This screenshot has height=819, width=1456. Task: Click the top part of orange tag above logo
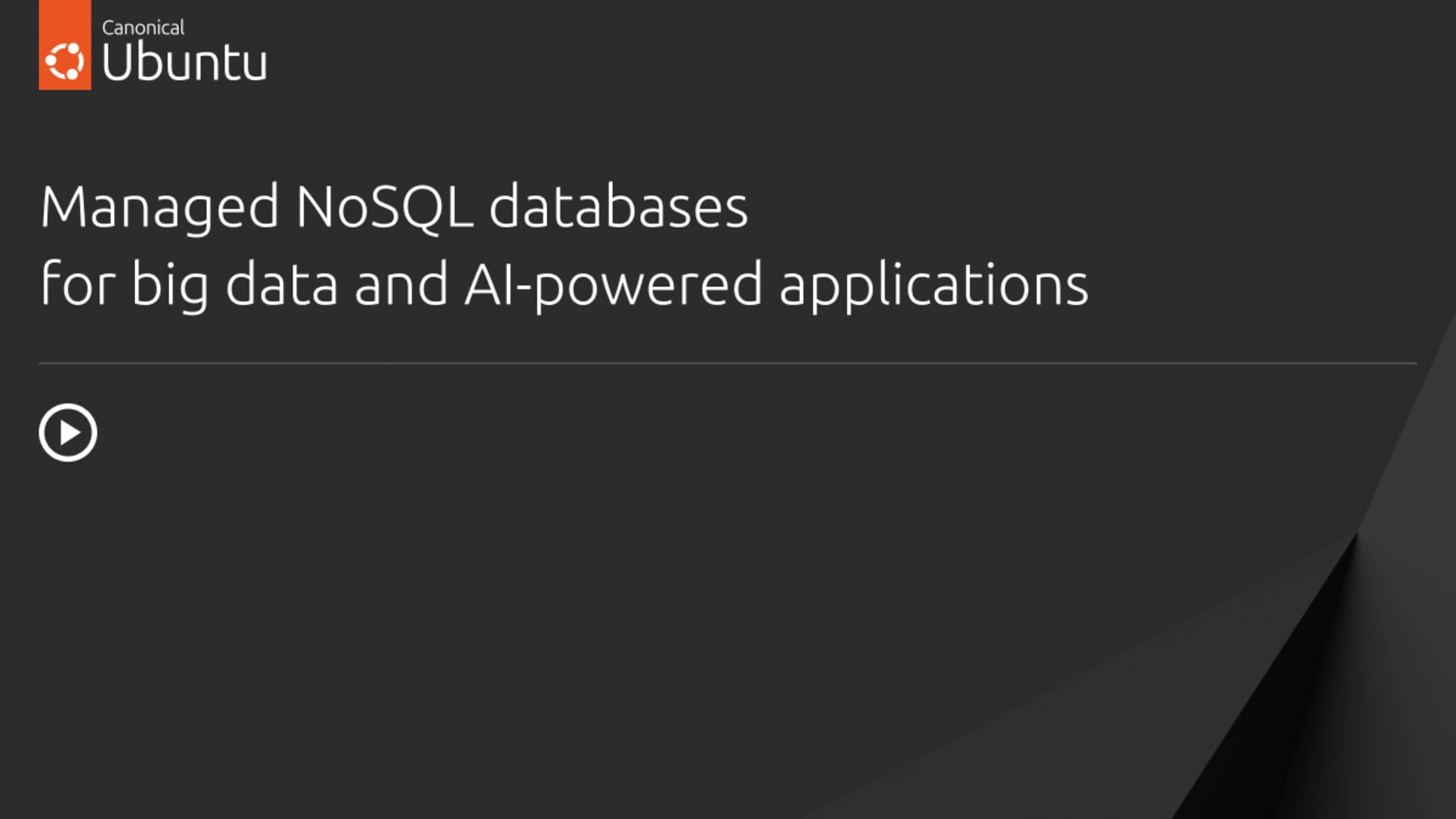tap(65, 16)
